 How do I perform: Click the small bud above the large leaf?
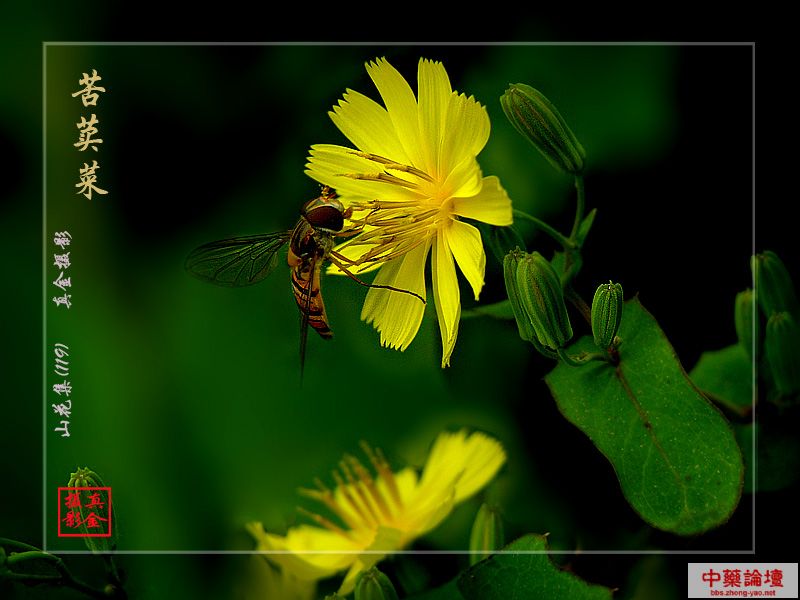606,313
